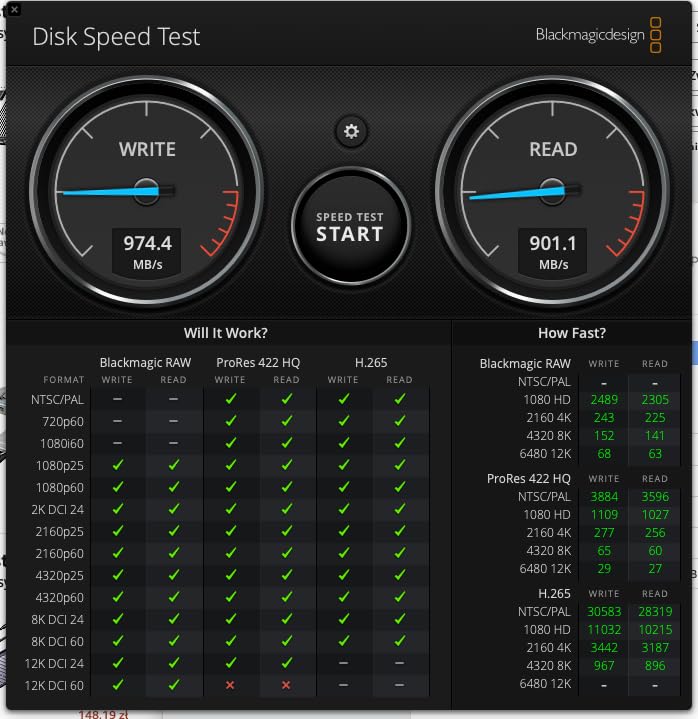Click the H.265 column header in Will It Work
Viewport: 698px width, 719px height.
pos(371,363)
